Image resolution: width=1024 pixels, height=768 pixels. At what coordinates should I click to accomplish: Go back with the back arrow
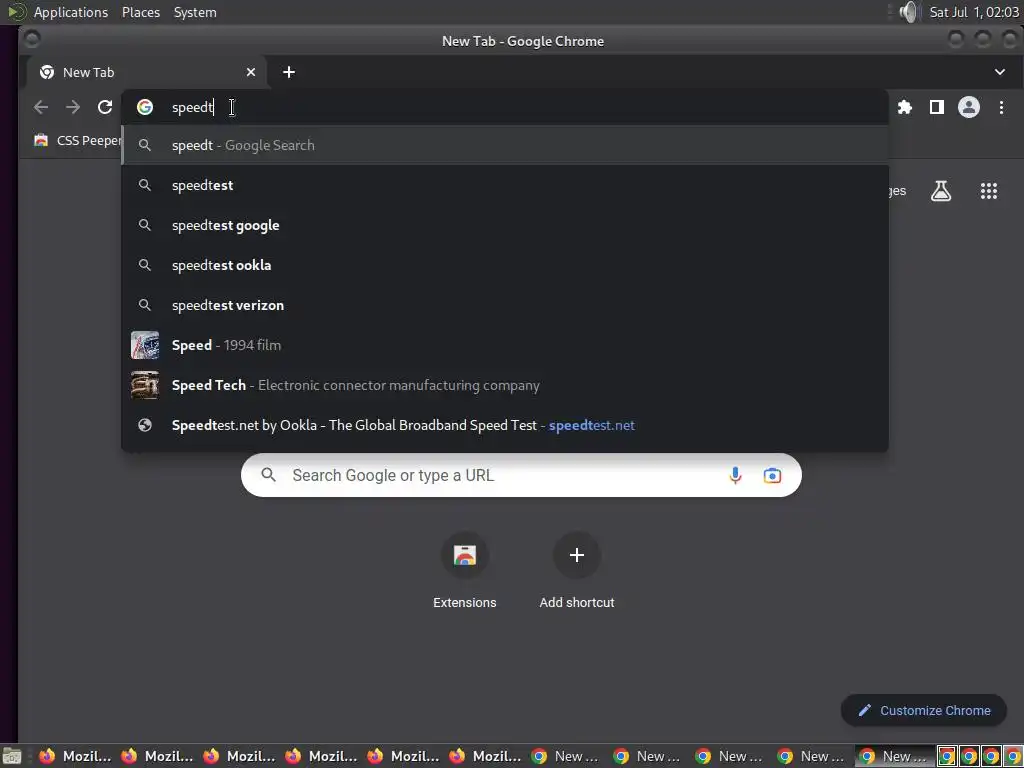41,107
